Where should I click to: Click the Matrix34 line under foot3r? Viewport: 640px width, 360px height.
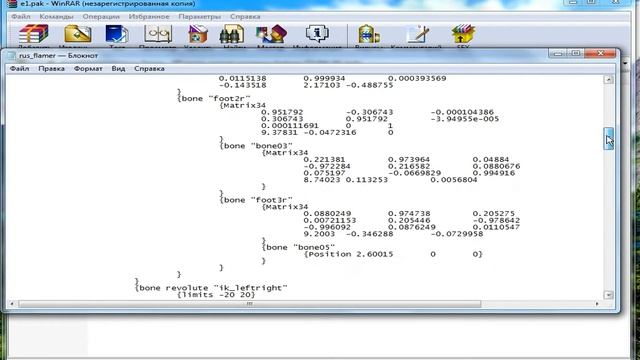click(285, 207)
